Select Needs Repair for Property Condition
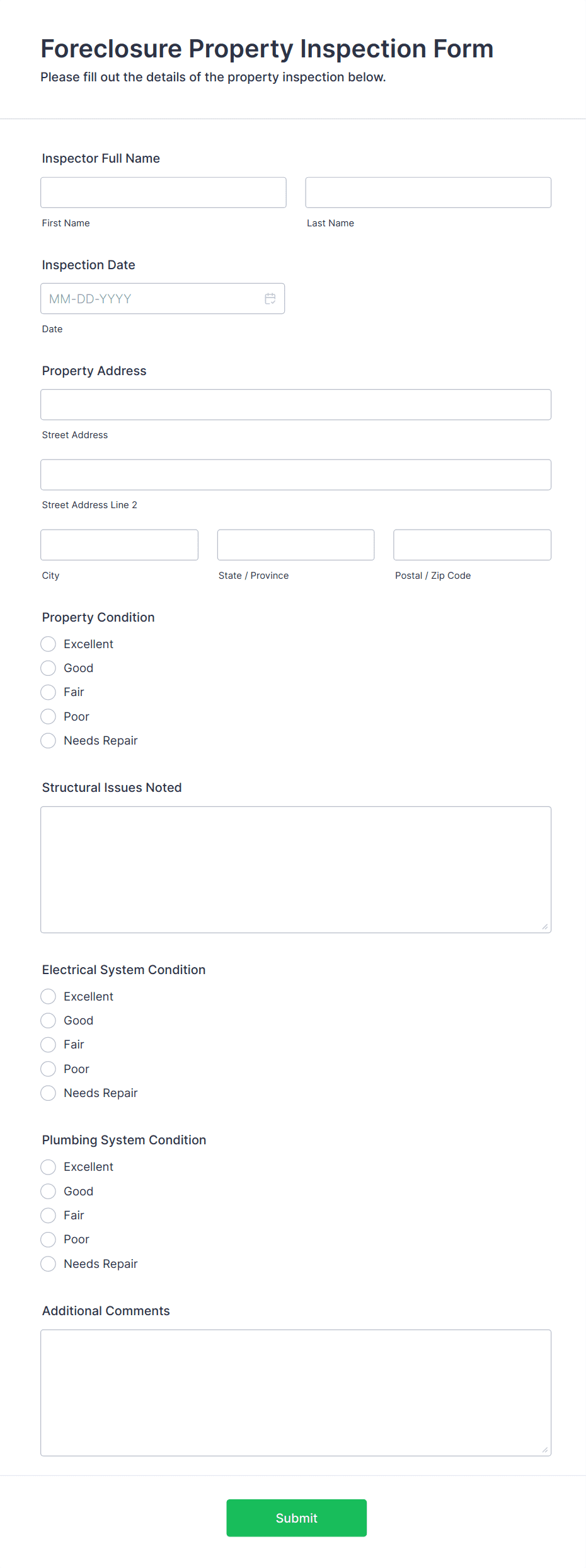 (x=48, y=740)
